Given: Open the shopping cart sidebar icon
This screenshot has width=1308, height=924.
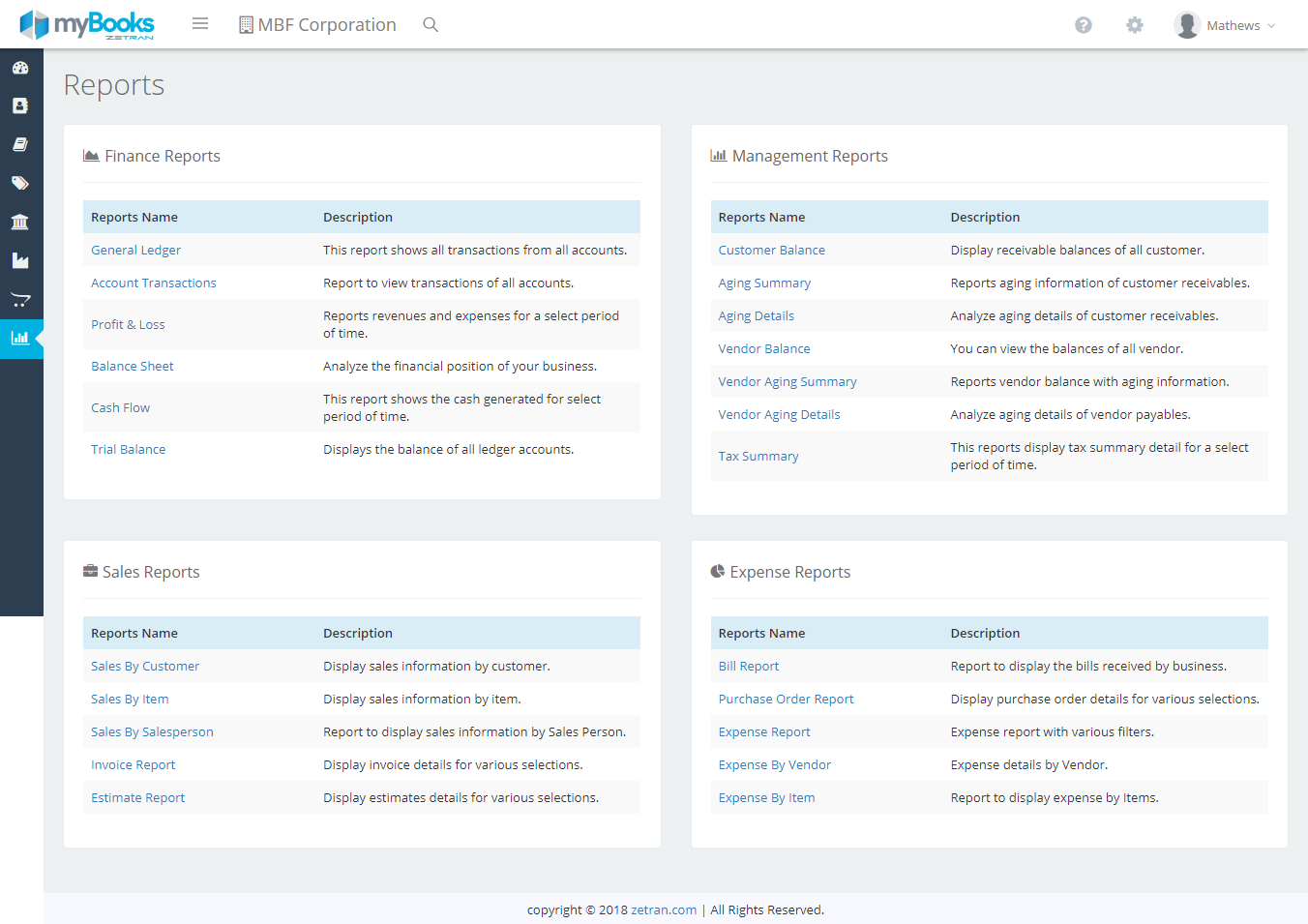Looking at the screenshot, I should pyautogui.click(x=20, y=300).
